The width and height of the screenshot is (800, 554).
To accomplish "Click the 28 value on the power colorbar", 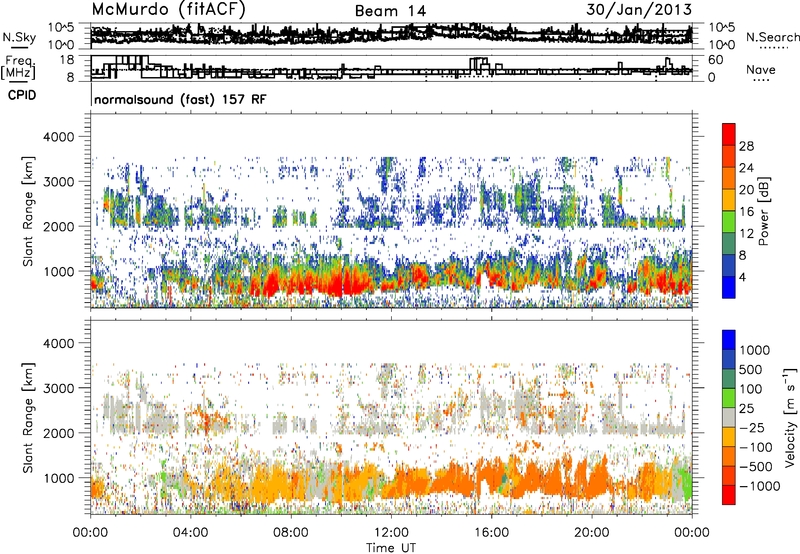I will (x=746, y=146).
